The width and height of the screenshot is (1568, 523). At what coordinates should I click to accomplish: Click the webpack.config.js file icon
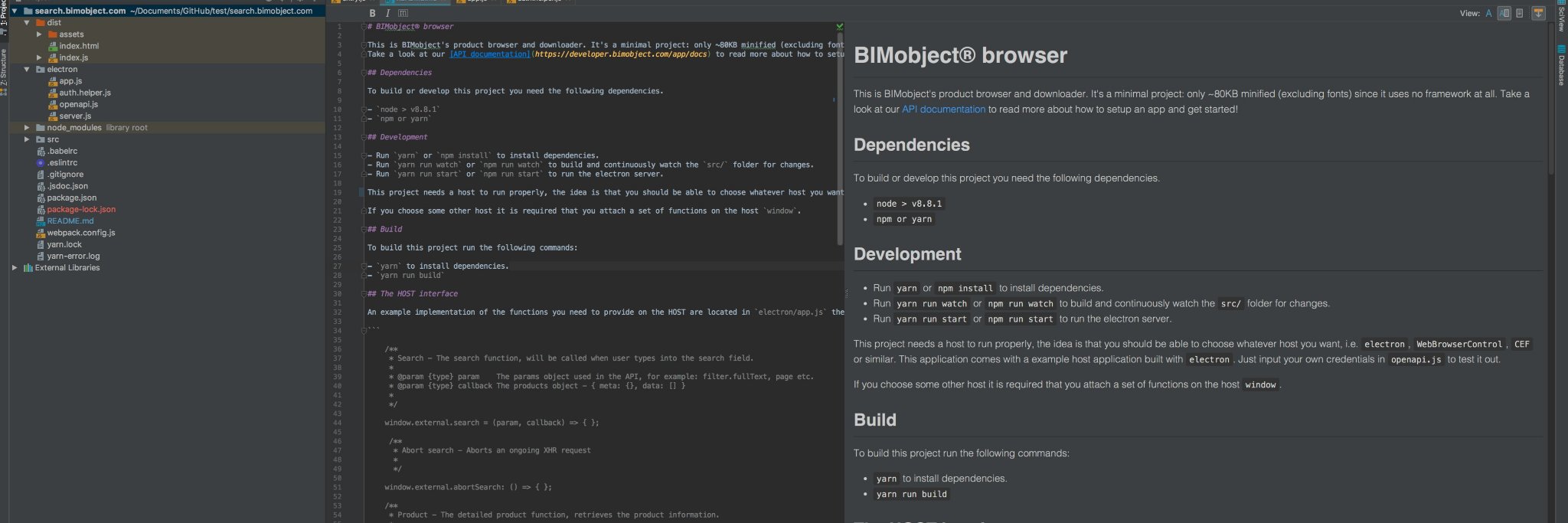(x=41, y=233)
